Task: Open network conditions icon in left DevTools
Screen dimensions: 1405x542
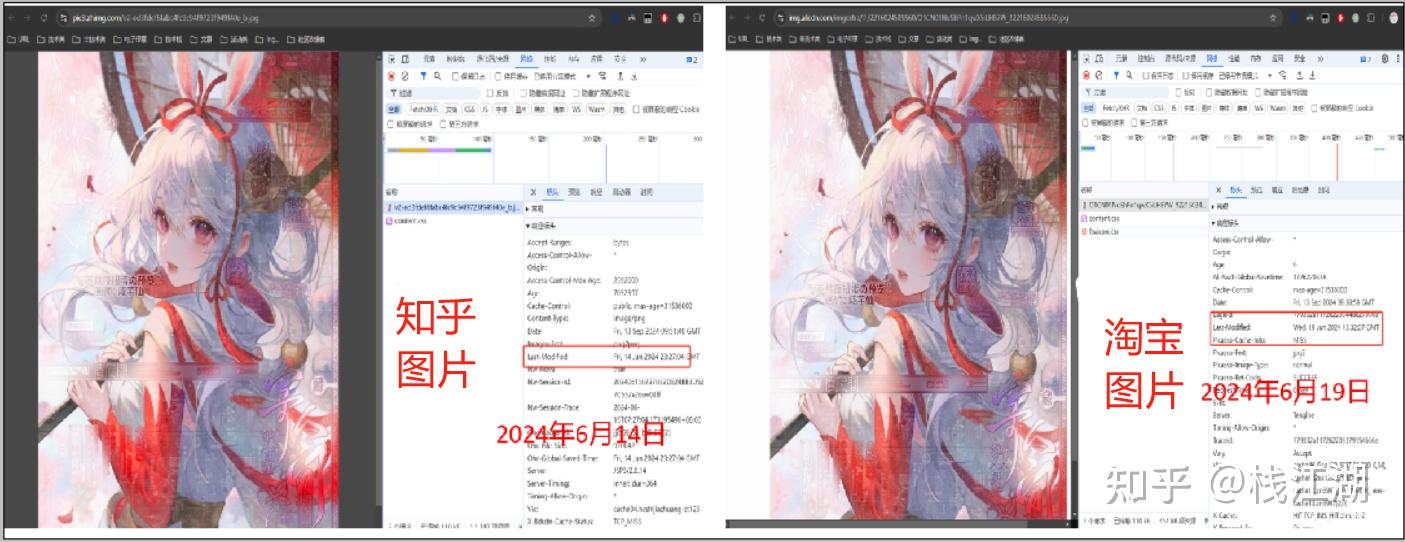Action: click(602, 76)
